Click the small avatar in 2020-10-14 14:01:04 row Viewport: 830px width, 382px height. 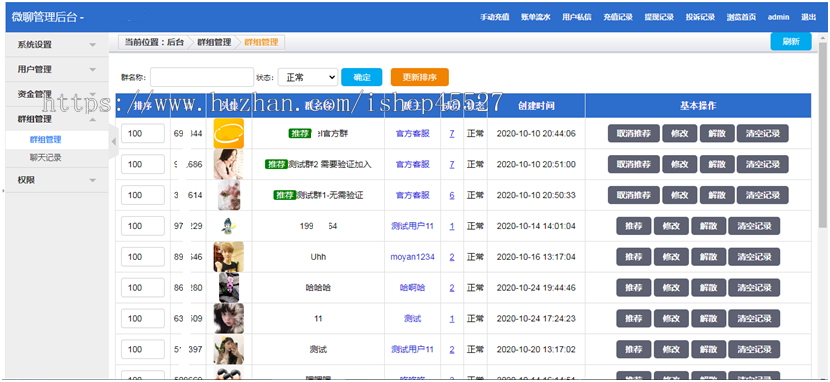tap(229, 226)
